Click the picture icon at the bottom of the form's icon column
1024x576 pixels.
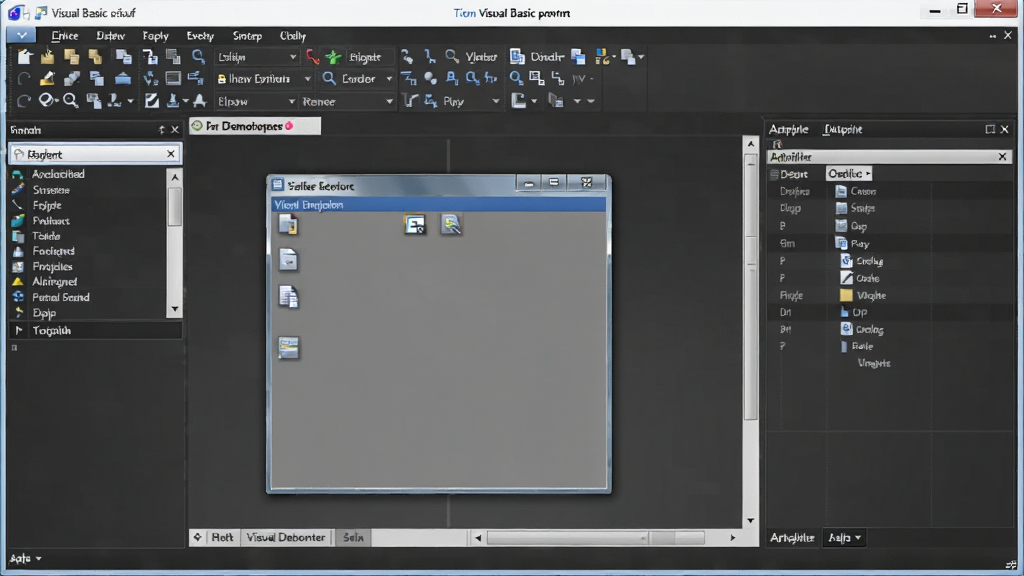tap(288, 347)
